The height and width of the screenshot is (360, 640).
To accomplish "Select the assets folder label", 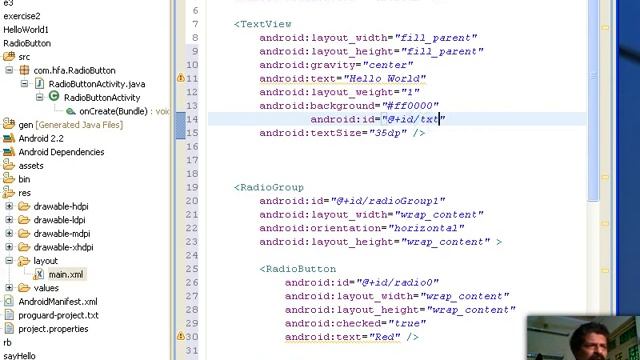I will pos(31,166).
